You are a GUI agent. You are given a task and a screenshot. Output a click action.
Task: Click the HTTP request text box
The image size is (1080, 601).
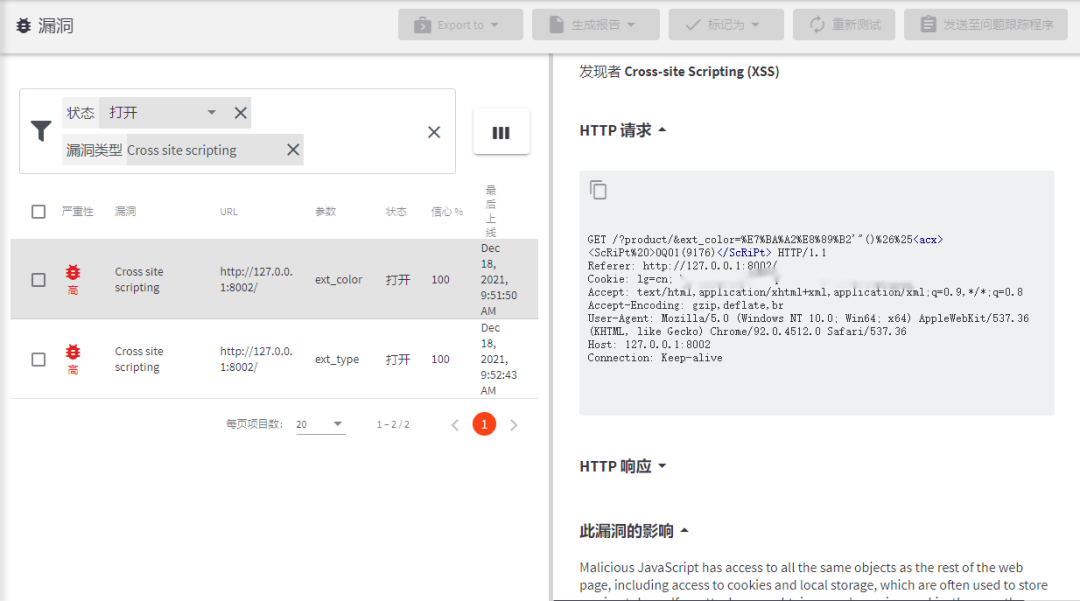click(817, 293)
